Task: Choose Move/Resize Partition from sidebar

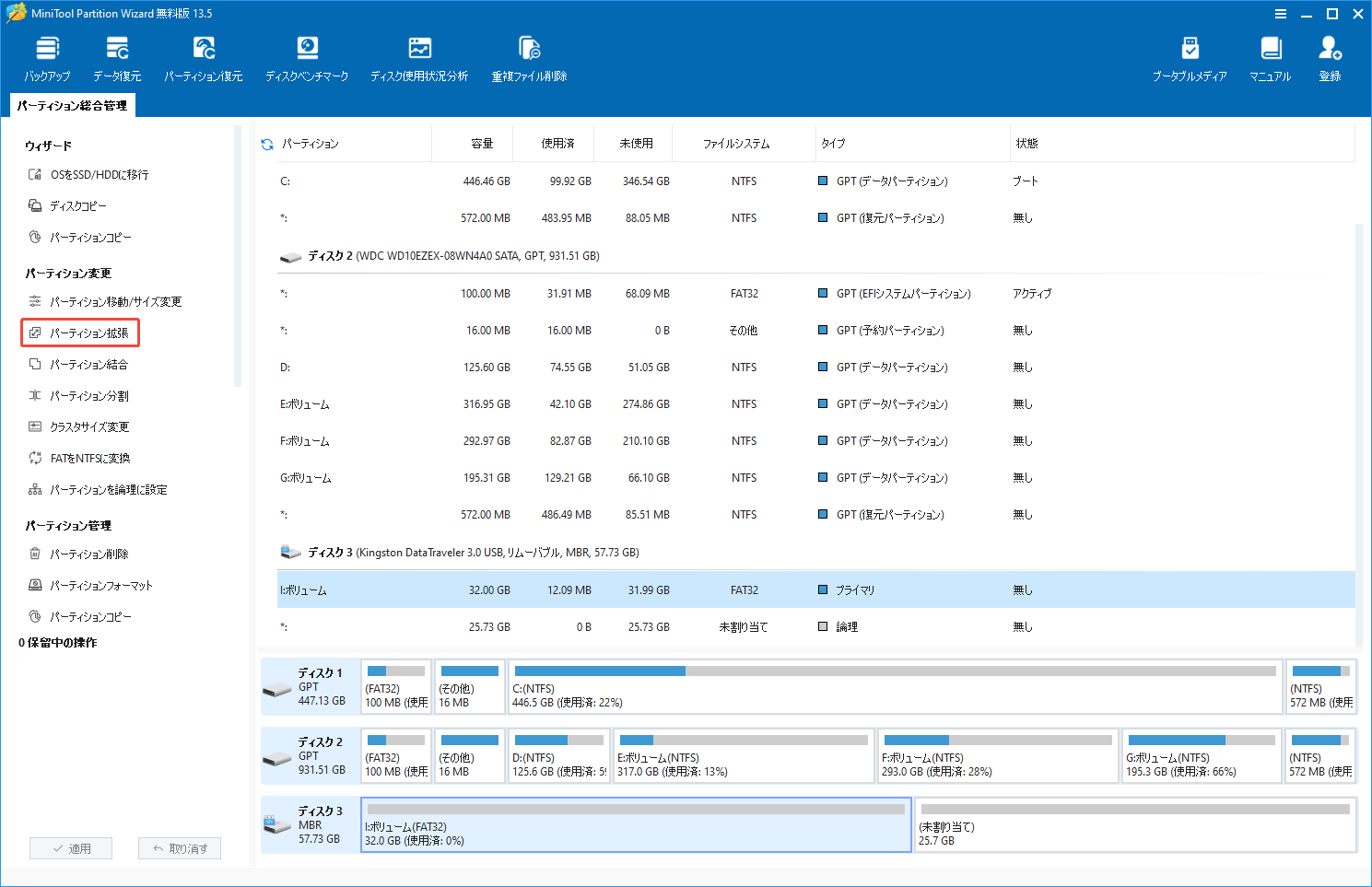Action: (113, 301)
